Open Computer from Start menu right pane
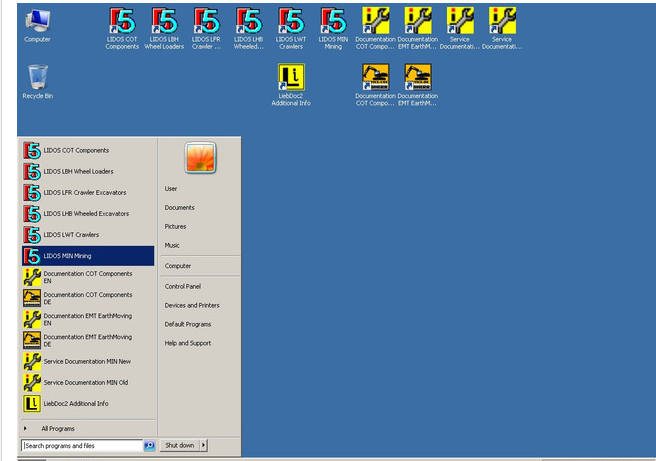 pyautogui.click(x=178, y=266)
